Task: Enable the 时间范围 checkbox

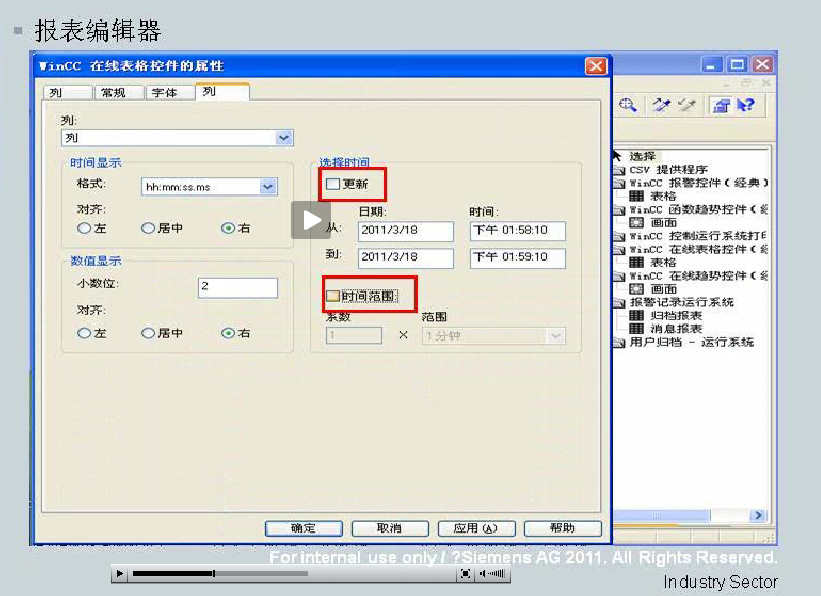Action: 332,296
